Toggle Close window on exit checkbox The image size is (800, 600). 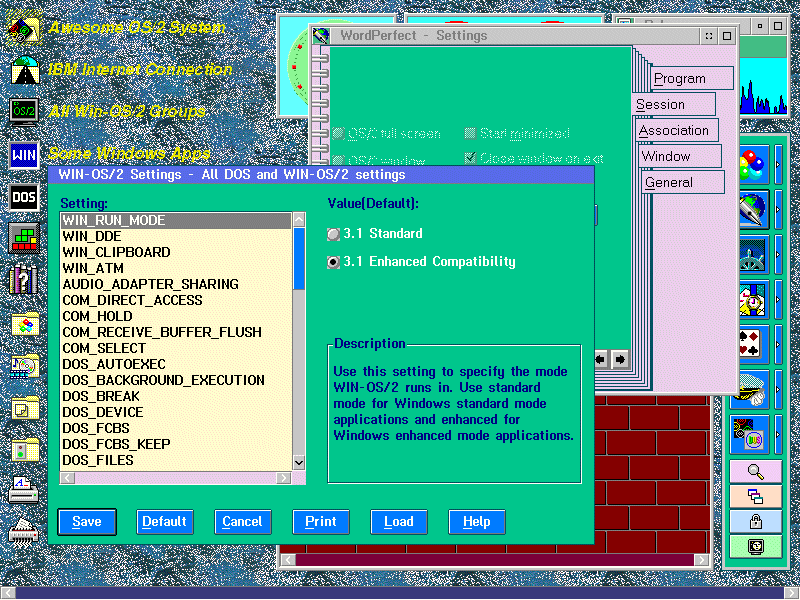coord(470,158)
